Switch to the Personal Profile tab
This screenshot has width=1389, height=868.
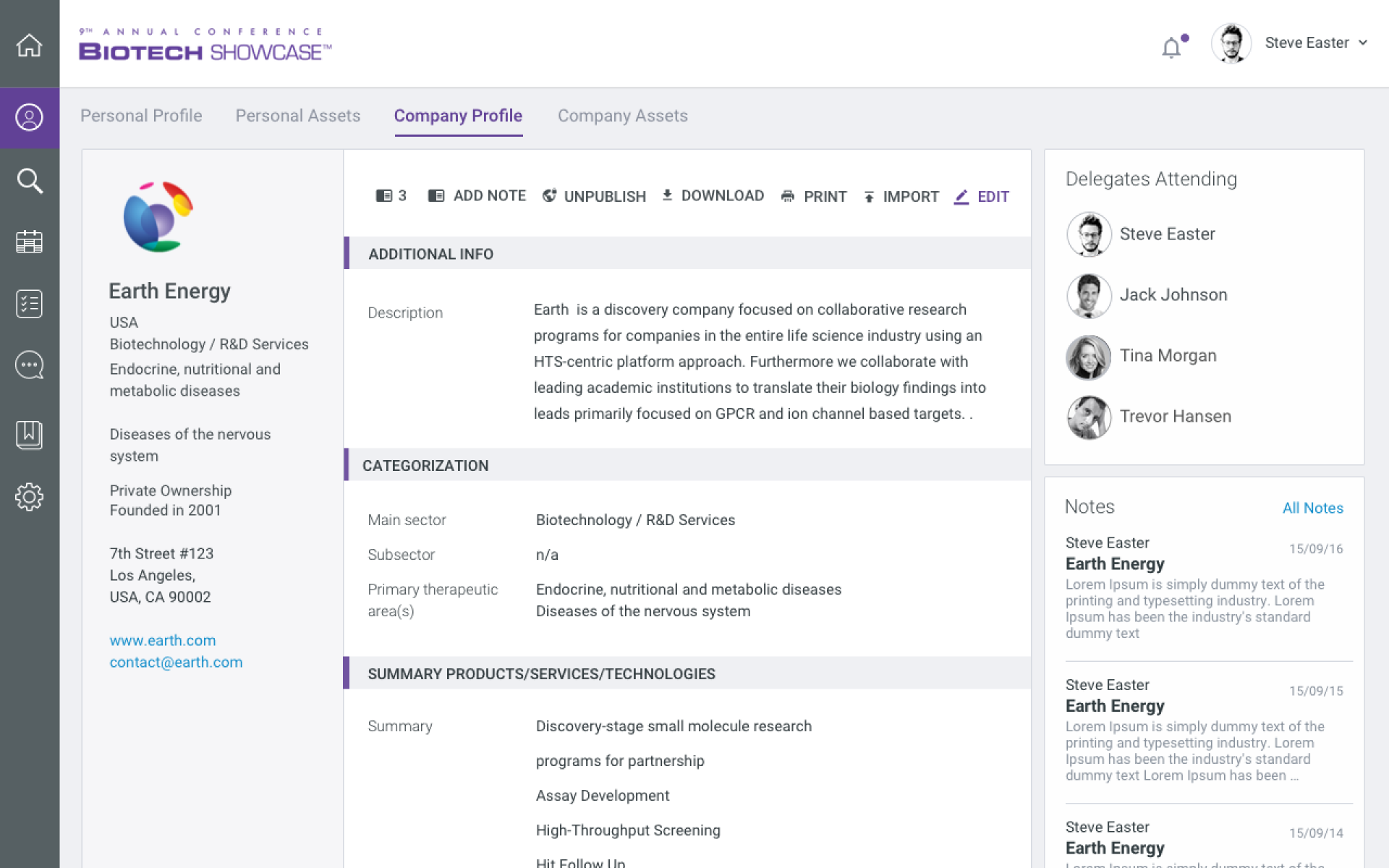click(x=141, y=116)
